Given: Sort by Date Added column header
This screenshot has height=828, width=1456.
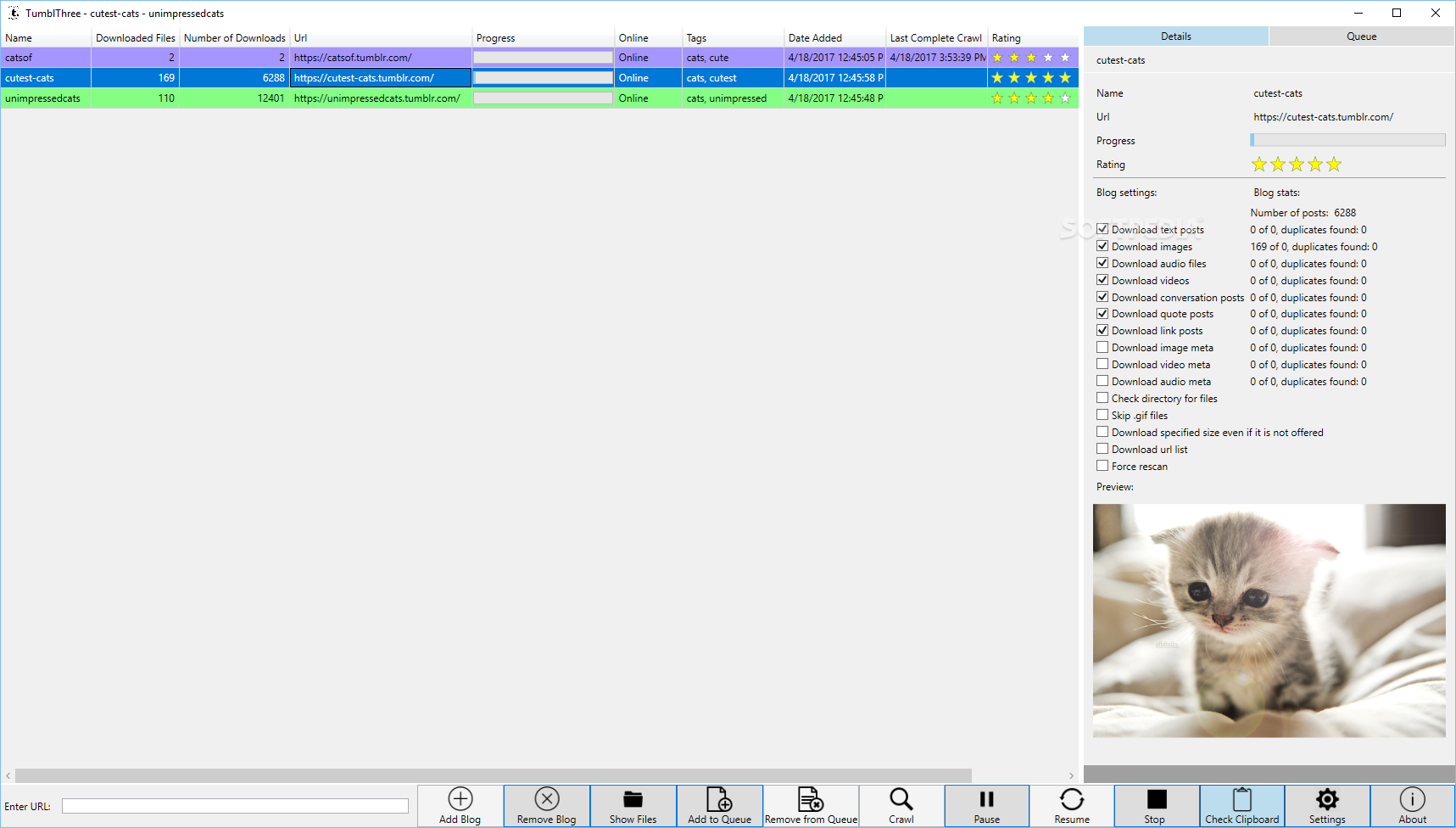Looking at the screenshot, I should [835, 38].
